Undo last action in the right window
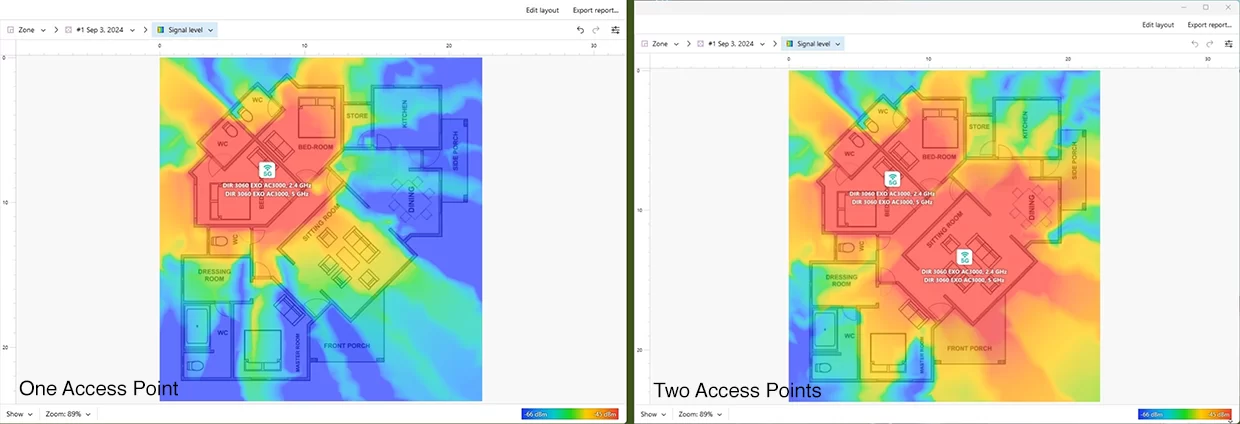 coord(1195,44)
